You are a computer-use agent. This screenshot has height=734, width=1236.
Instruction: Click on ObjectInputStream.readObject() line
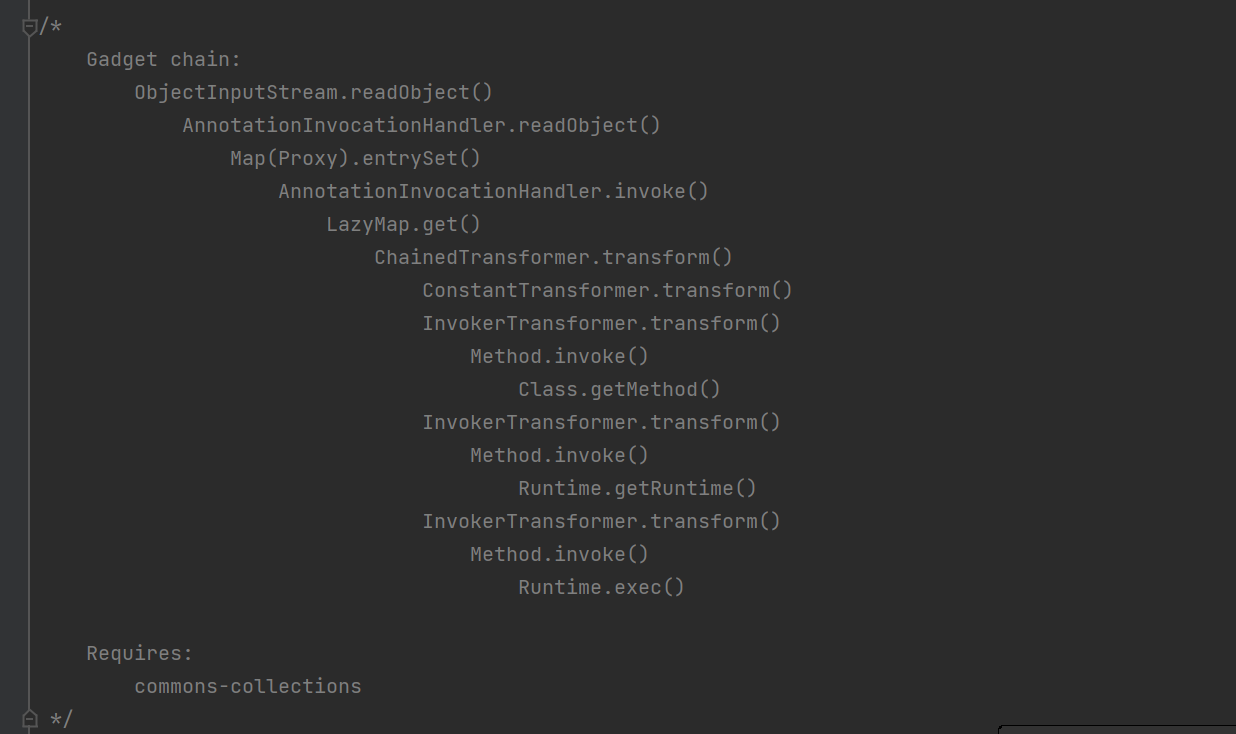pyautogui.click(x=313, y=93)
